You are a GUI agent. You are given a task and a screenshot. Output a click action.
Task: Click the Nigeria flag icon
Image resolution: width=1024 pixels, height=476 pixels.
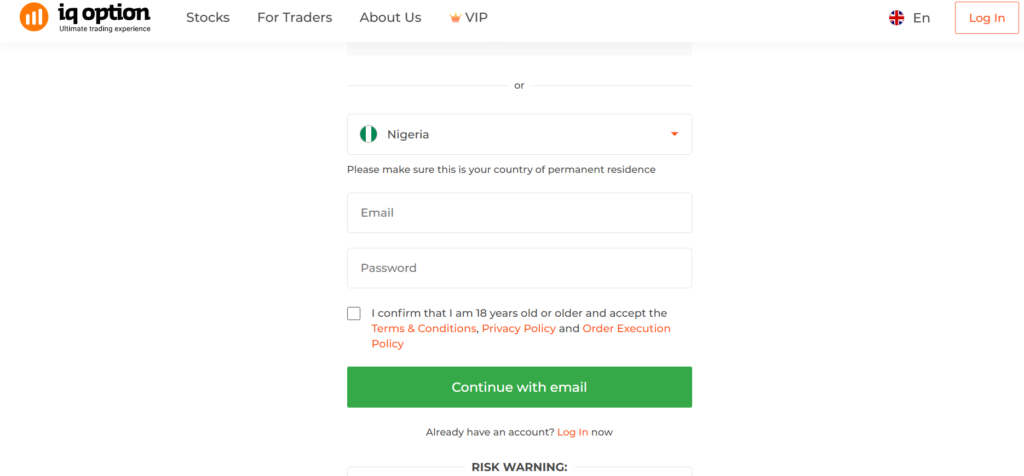coord(368,135)
